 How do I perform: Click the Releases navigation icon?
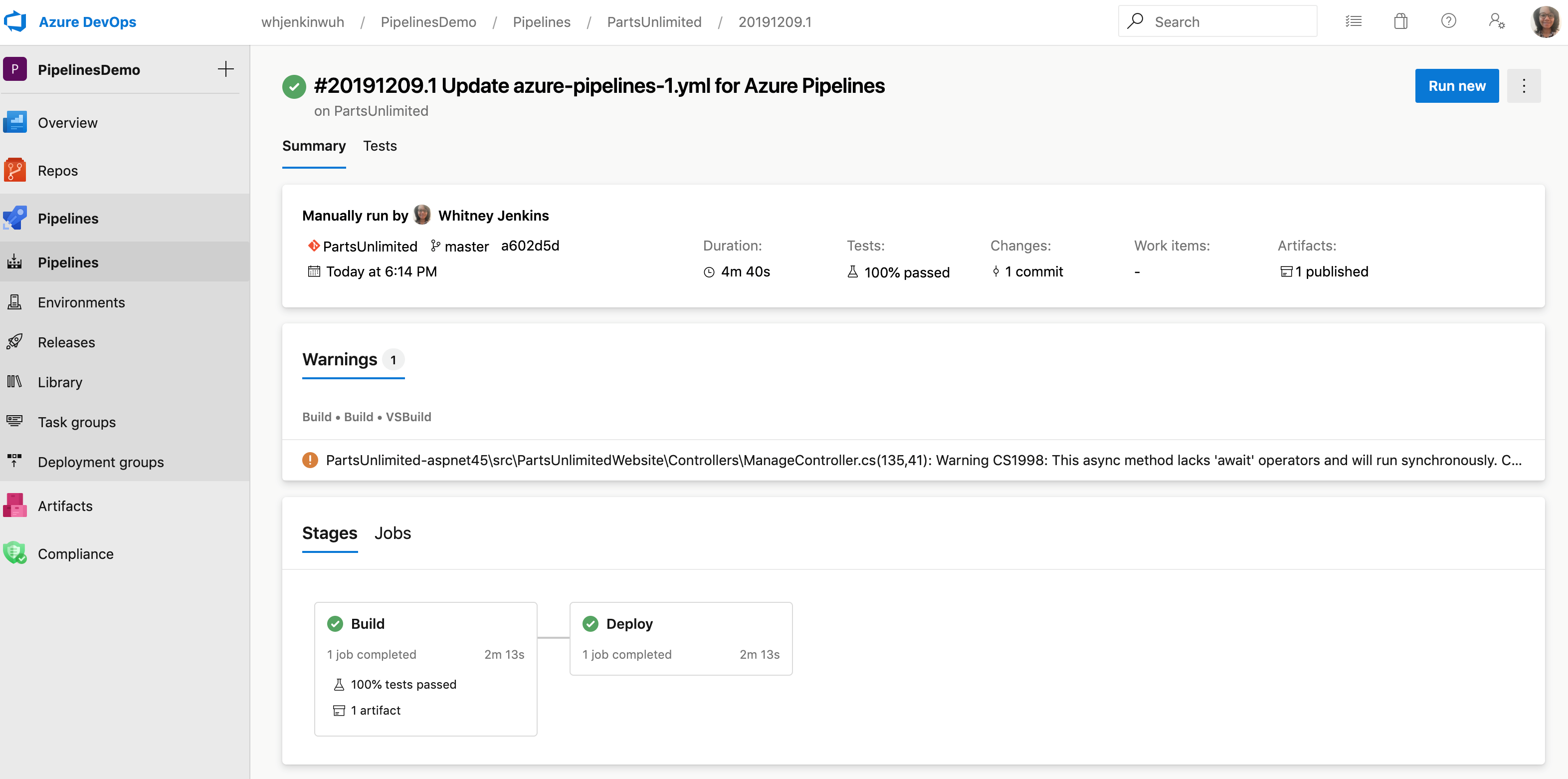click(16, 341)
